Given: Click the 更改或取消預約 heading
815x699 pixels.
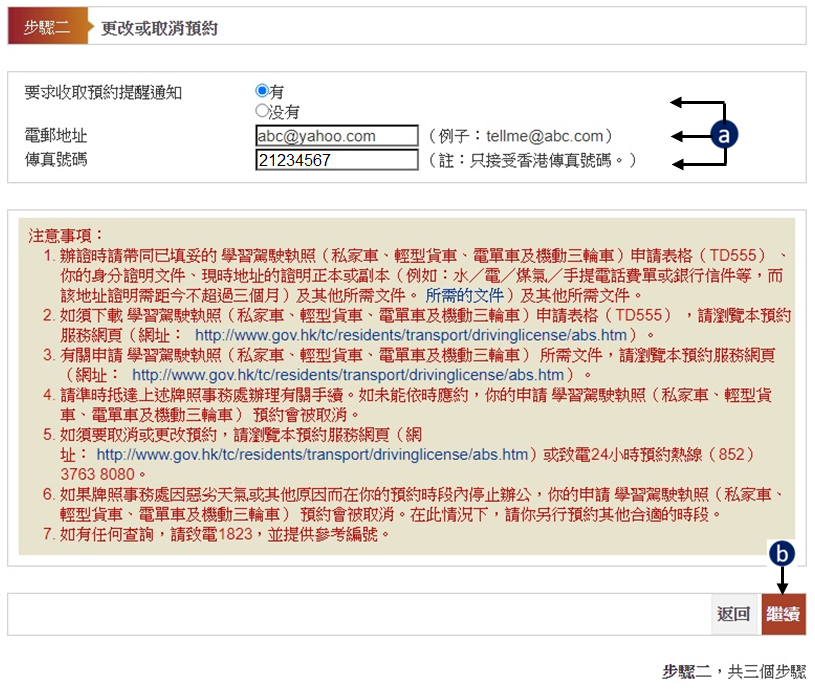Looking at the screenshot, I should coord(160,29).
